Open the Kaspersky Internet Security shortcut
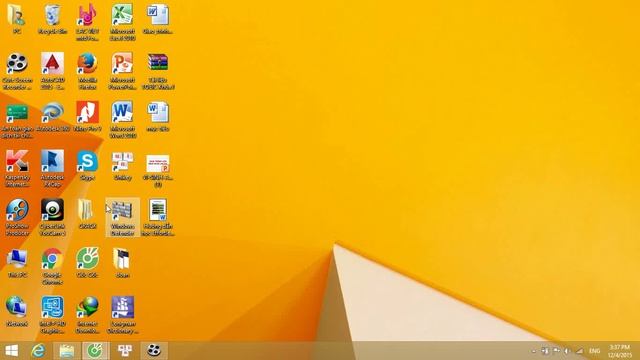Screen dimensions: 640x360 coord(17,169)
